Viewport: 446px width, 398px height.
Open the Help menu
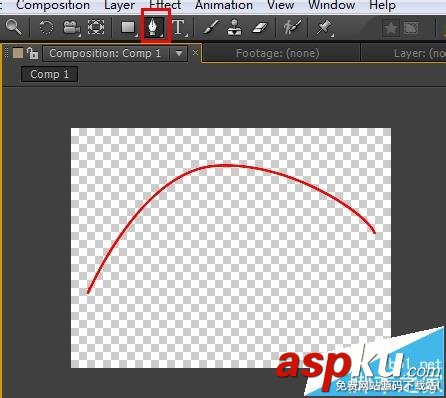tap(382, 5)
